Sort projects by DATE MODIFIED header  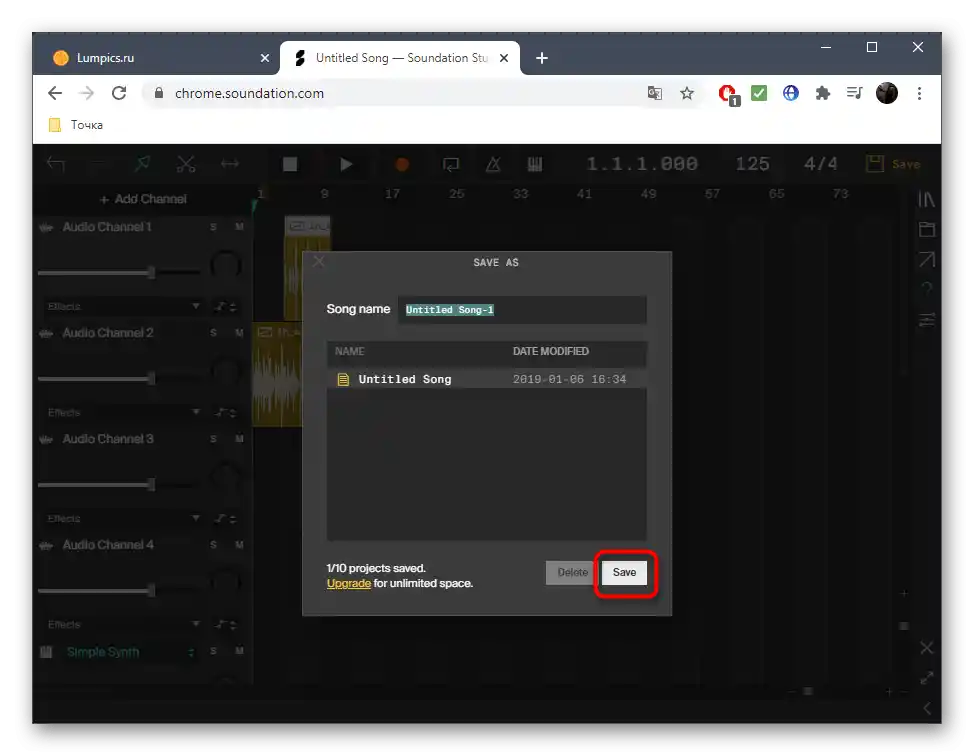pos(550,351)
